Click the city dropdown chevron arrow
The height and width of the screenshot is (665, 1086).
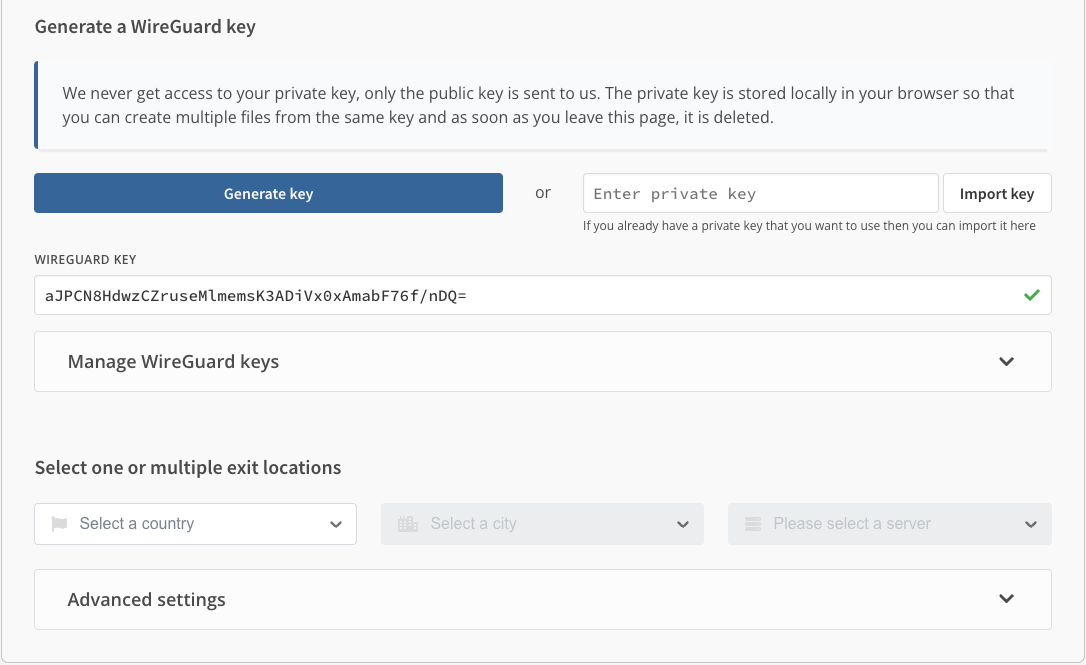point(683,524)
